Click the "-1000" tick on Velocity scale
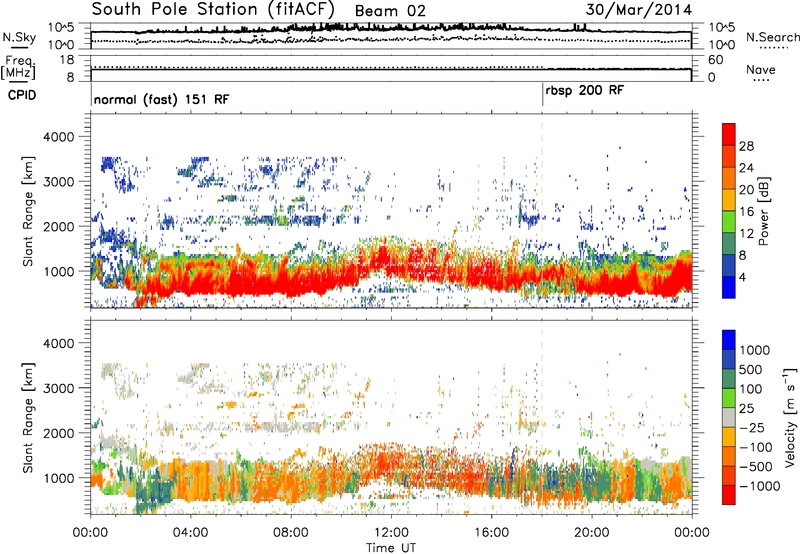 pos(760,486)
